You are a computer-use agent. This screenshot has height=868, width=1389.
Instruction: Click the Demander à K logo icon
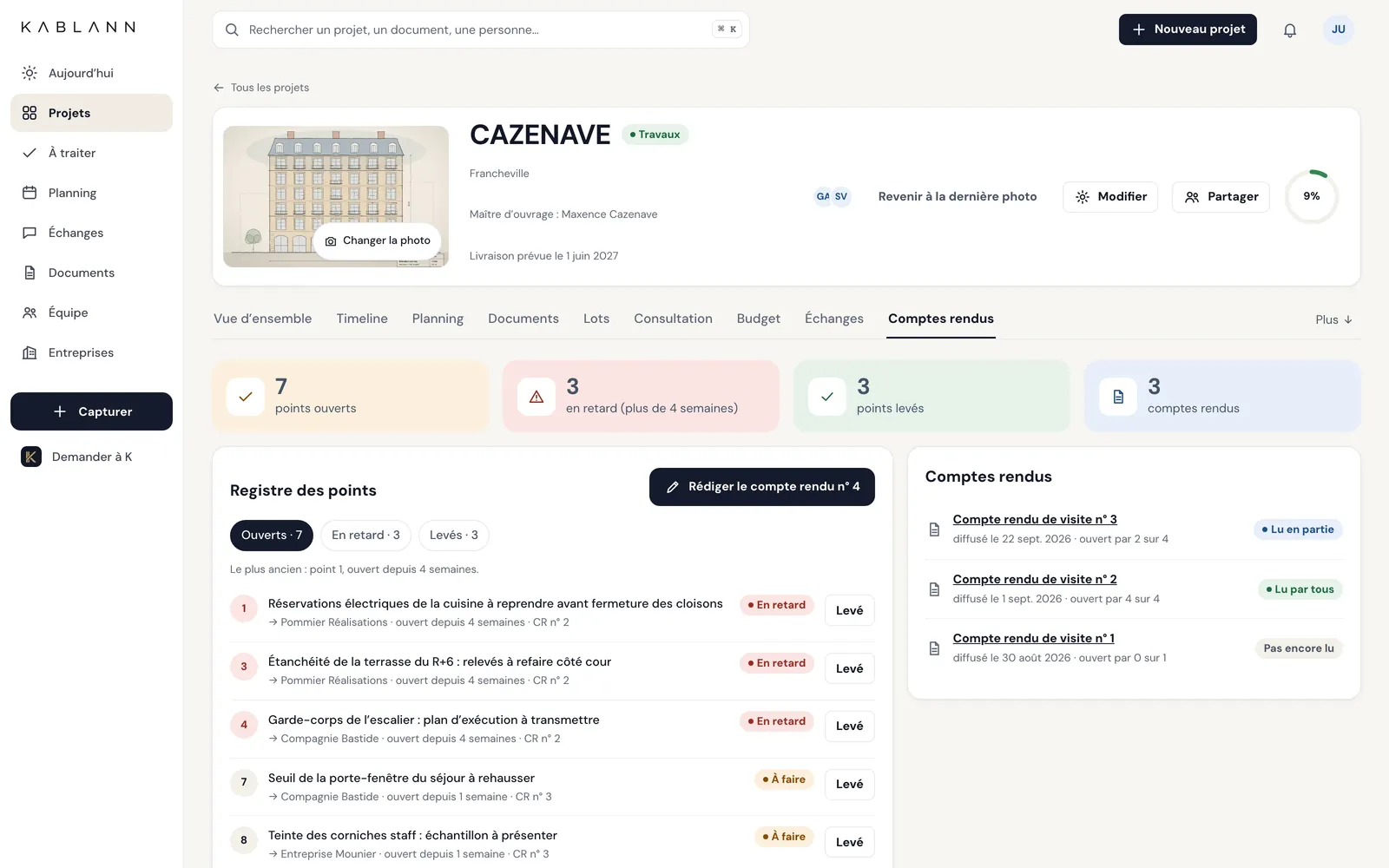pos(31,457)
